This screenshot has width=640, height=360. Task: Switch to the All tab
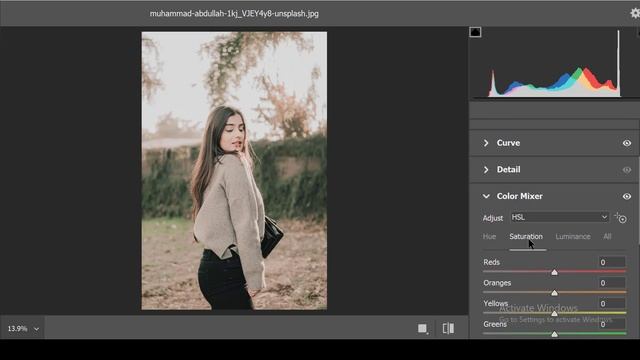pyautogui.click(x=607, y=236)
